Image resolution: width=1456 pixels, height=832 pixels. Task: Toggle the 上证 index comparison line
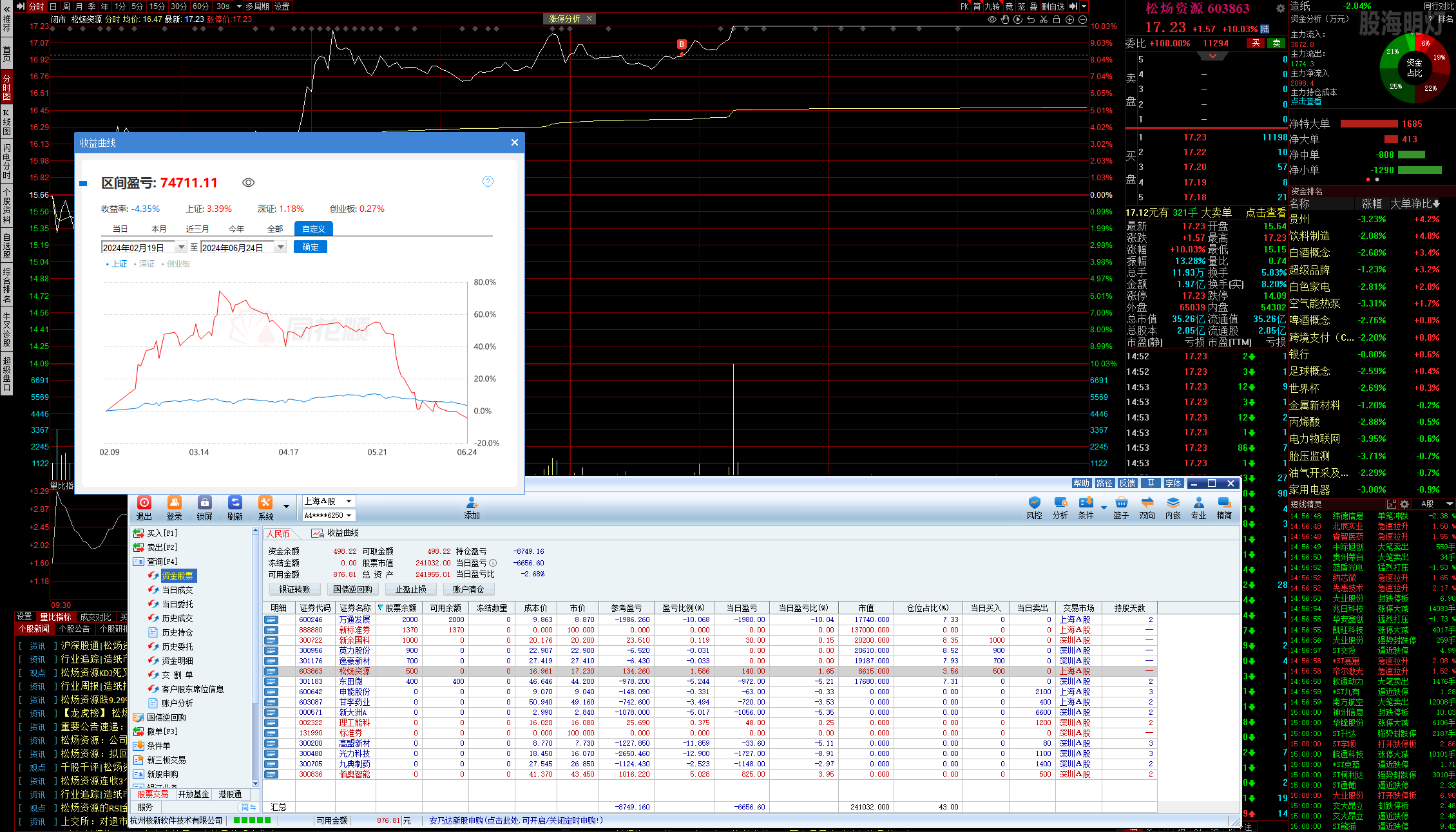[x=117, y=264]
